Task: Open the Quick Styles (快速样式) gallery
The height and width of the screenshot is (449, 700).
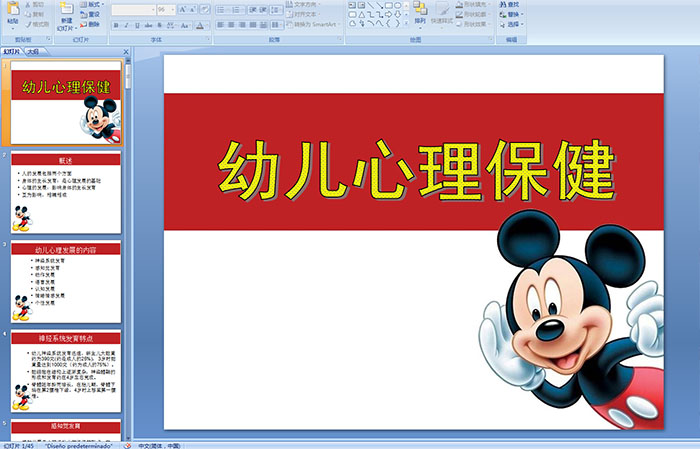Action: pos(442,14)
